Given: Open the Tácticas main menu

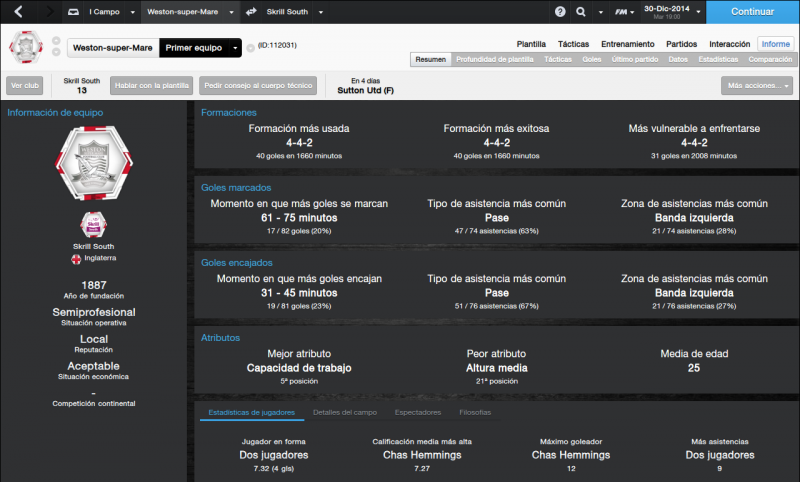Looking at the screenshot, I should coord(573,44).
